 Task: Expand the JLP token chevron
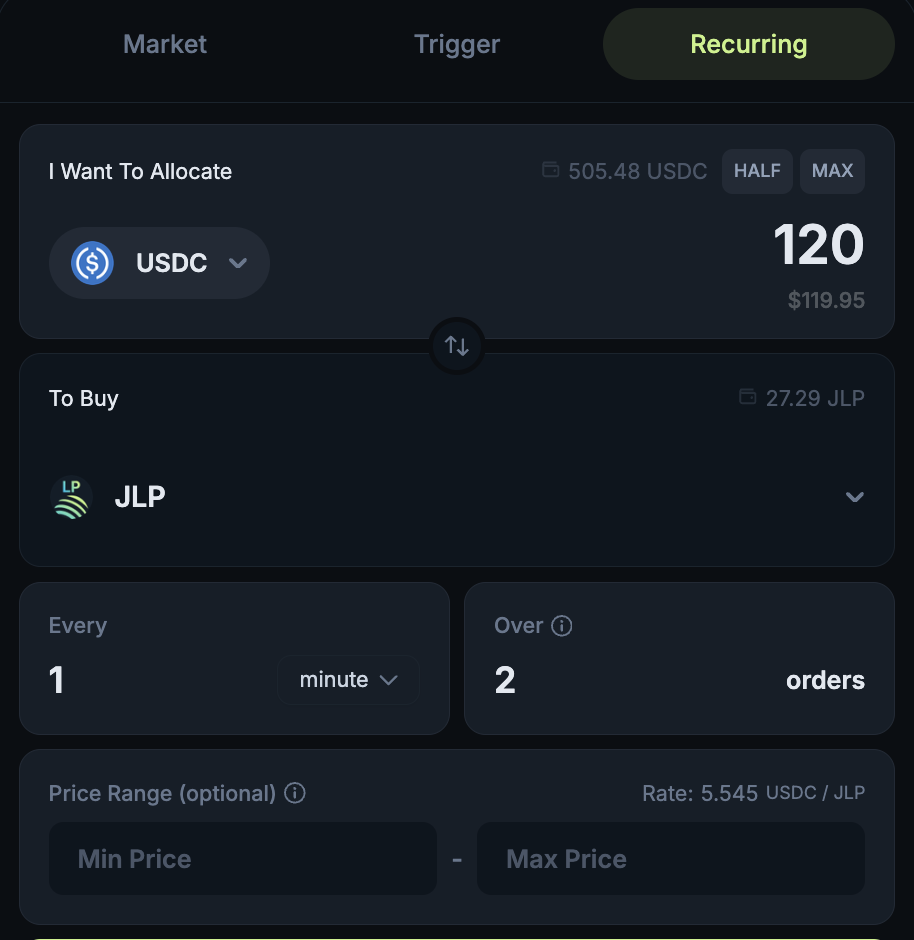[x=854, y=497]
